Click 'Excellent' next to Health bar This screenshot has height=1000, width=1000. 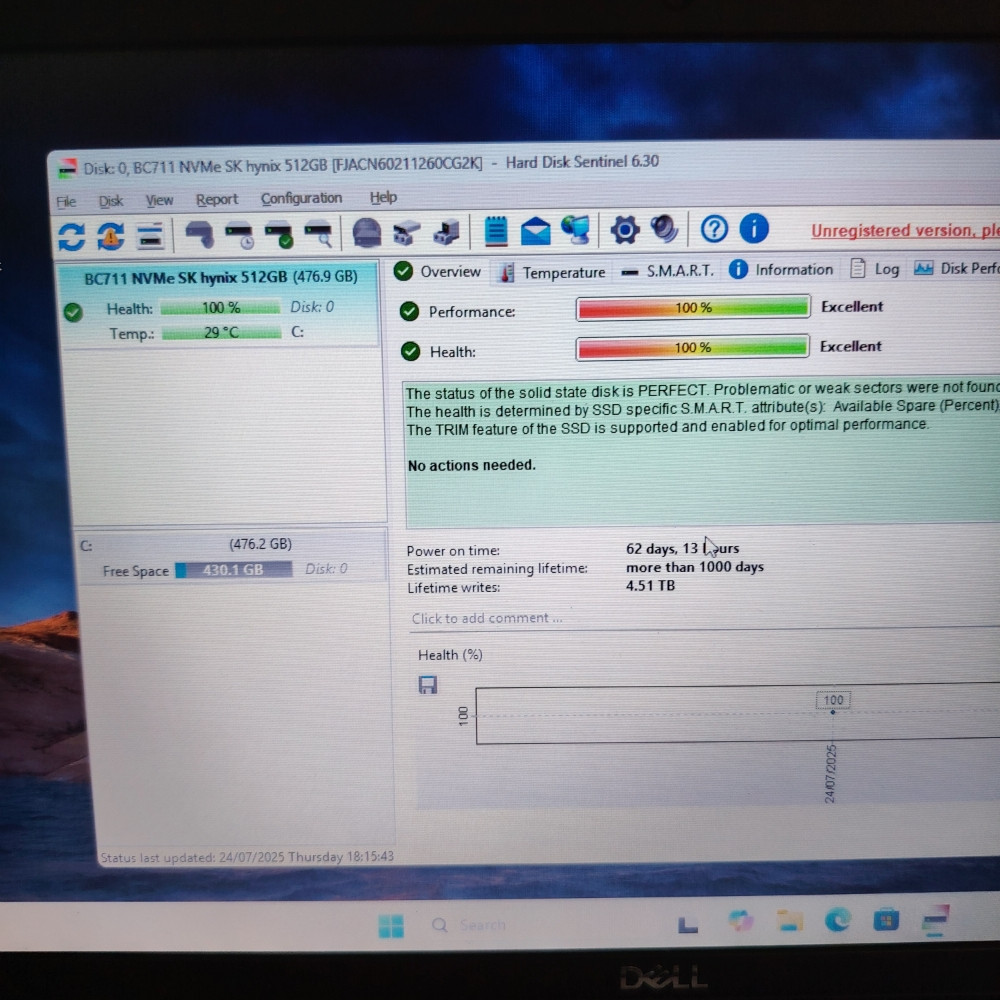[851, 346]
